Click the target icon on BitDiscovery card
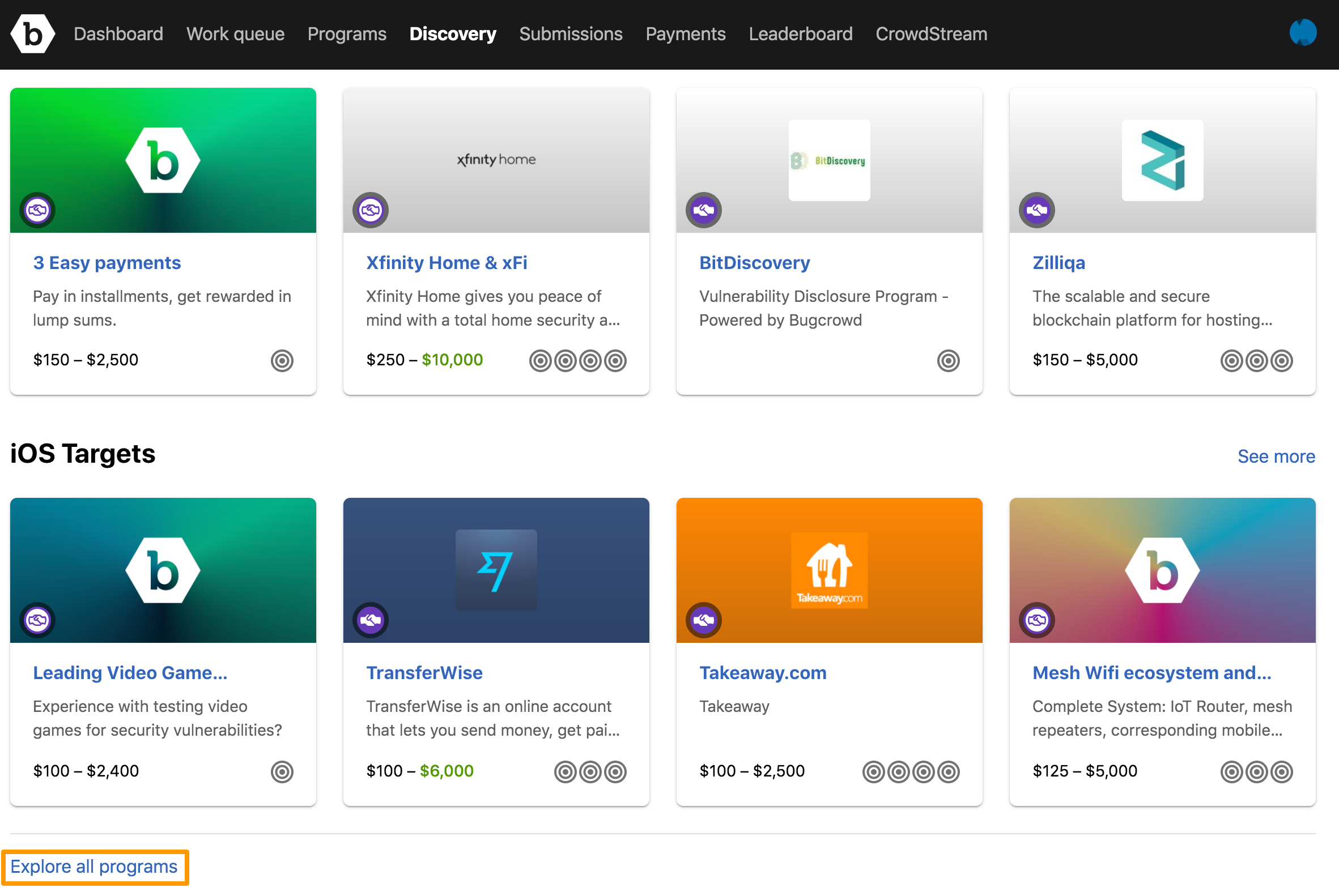1339x896 pixels. coord(947,361)
